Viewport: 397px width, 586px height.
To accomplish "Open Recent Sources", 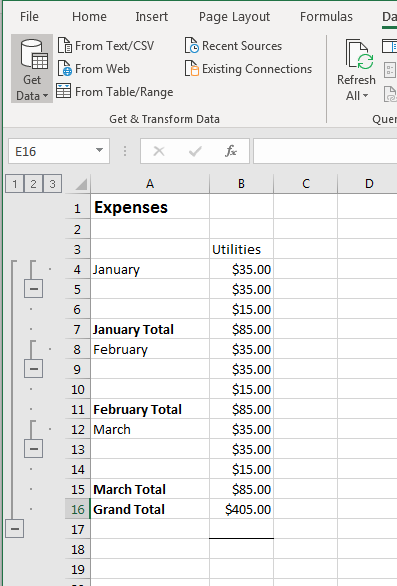I will [x=233, y=46].
